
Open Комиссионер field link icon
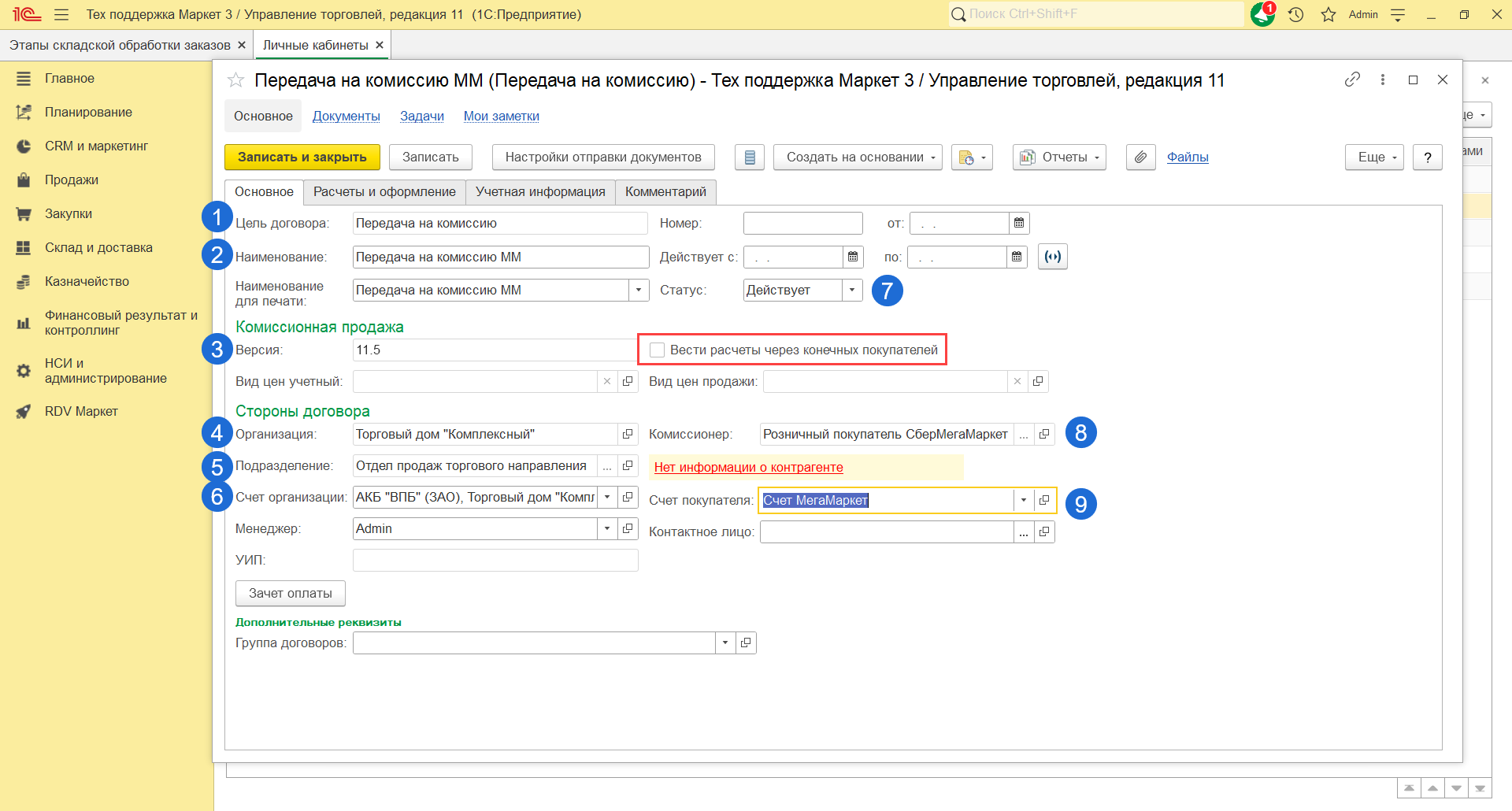(x=1044, y=435)
